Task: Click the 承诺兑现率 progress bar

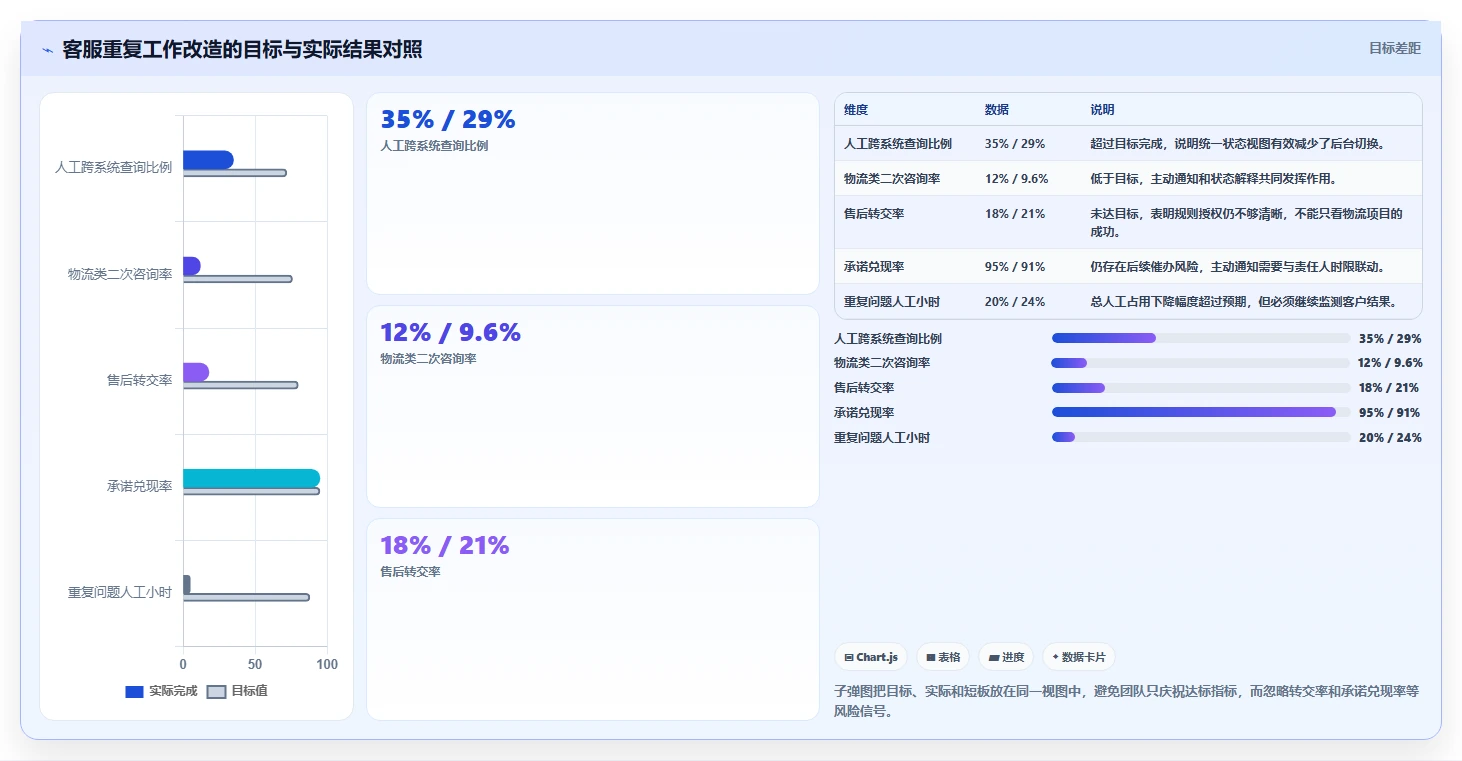Action: click(x=1201, y=412)
